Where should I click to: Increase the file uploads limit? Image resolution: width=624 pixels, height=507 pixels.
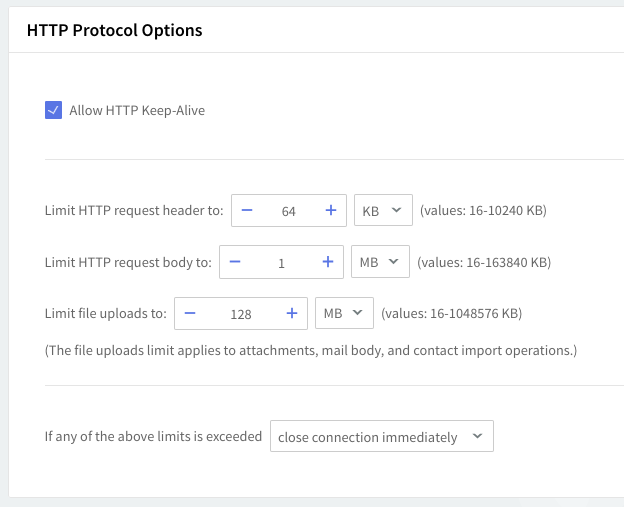click(x=292, y=313)
